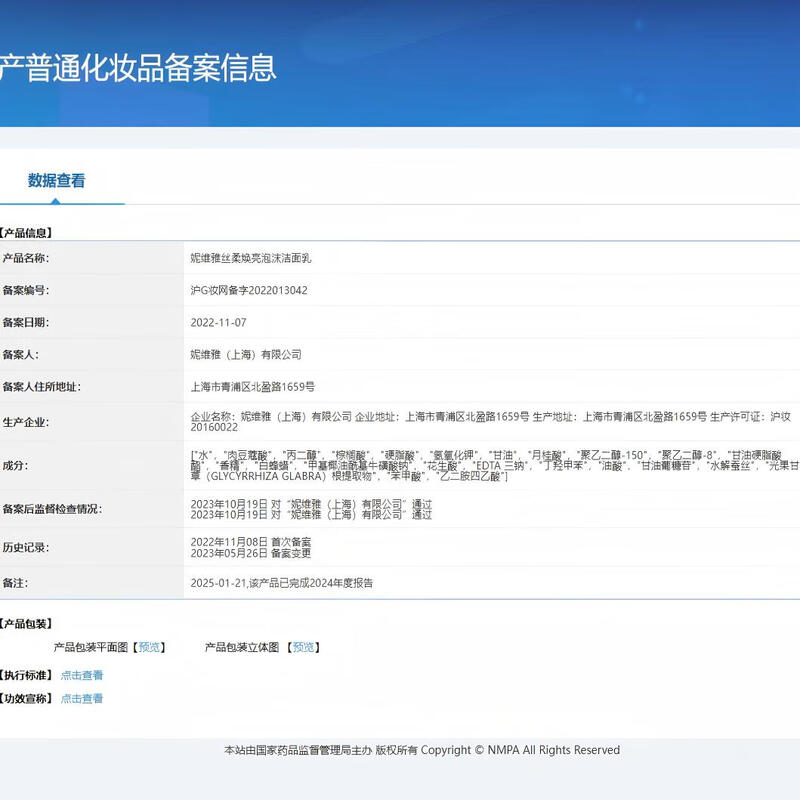Open 预览 link for 产品包装立体图
This screenshot has width=800, height=800.
click(303, 647)
